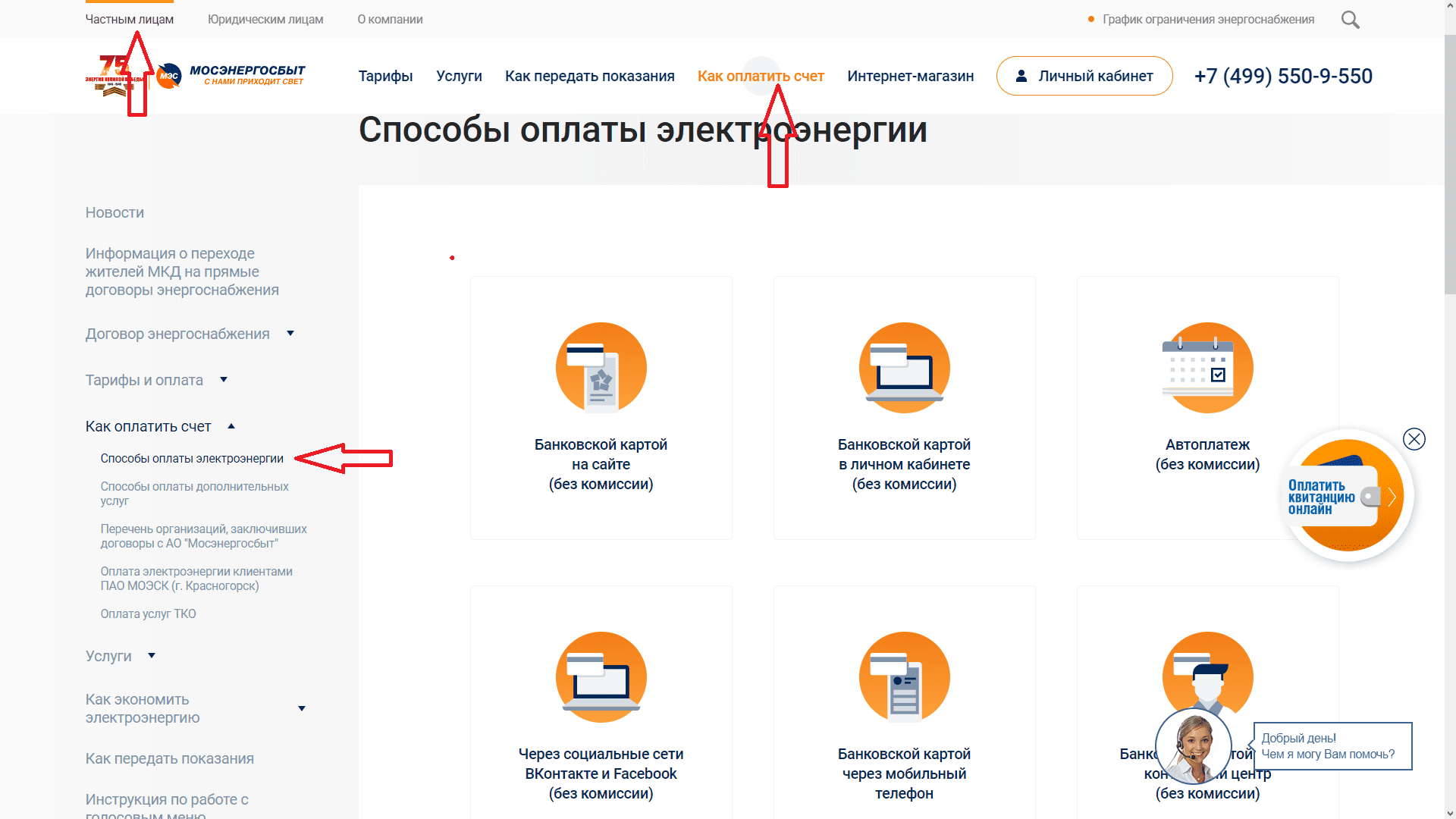
Task: Collapse Как оплатить счет sidebar section
Action: click(x=231, y=427)
